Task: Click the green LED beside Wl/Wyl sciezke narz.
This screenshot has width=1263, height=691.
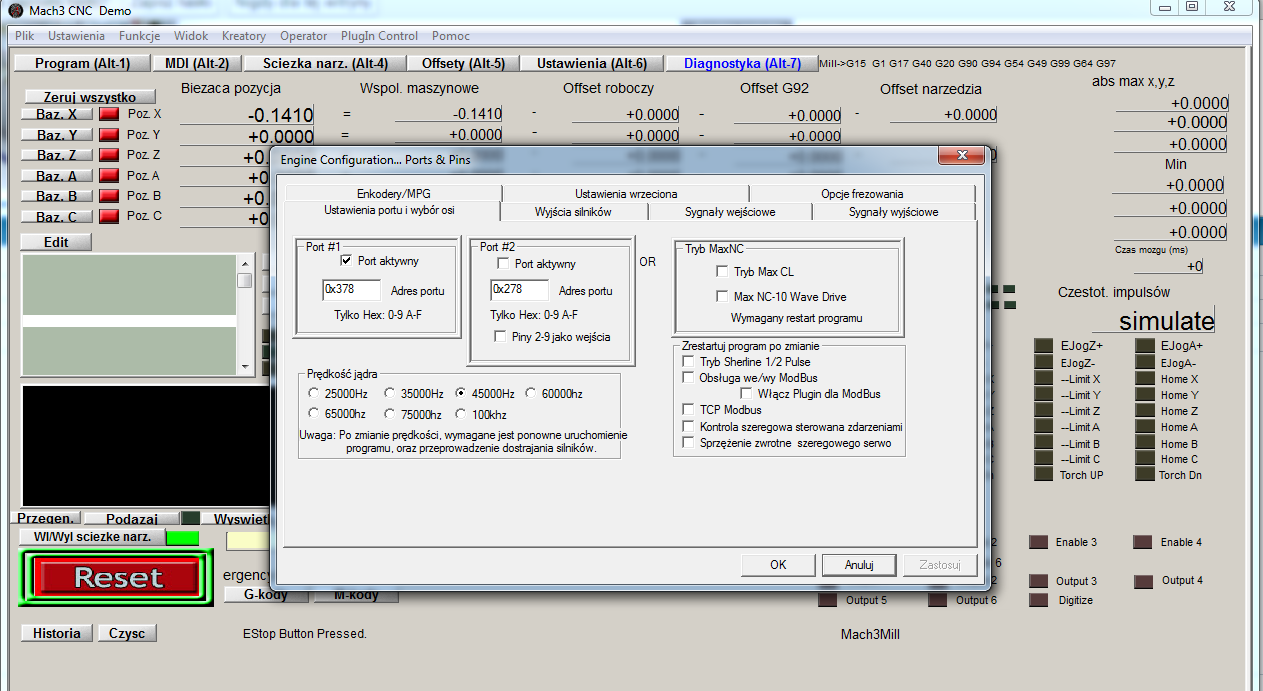Action: click(183, 538)
